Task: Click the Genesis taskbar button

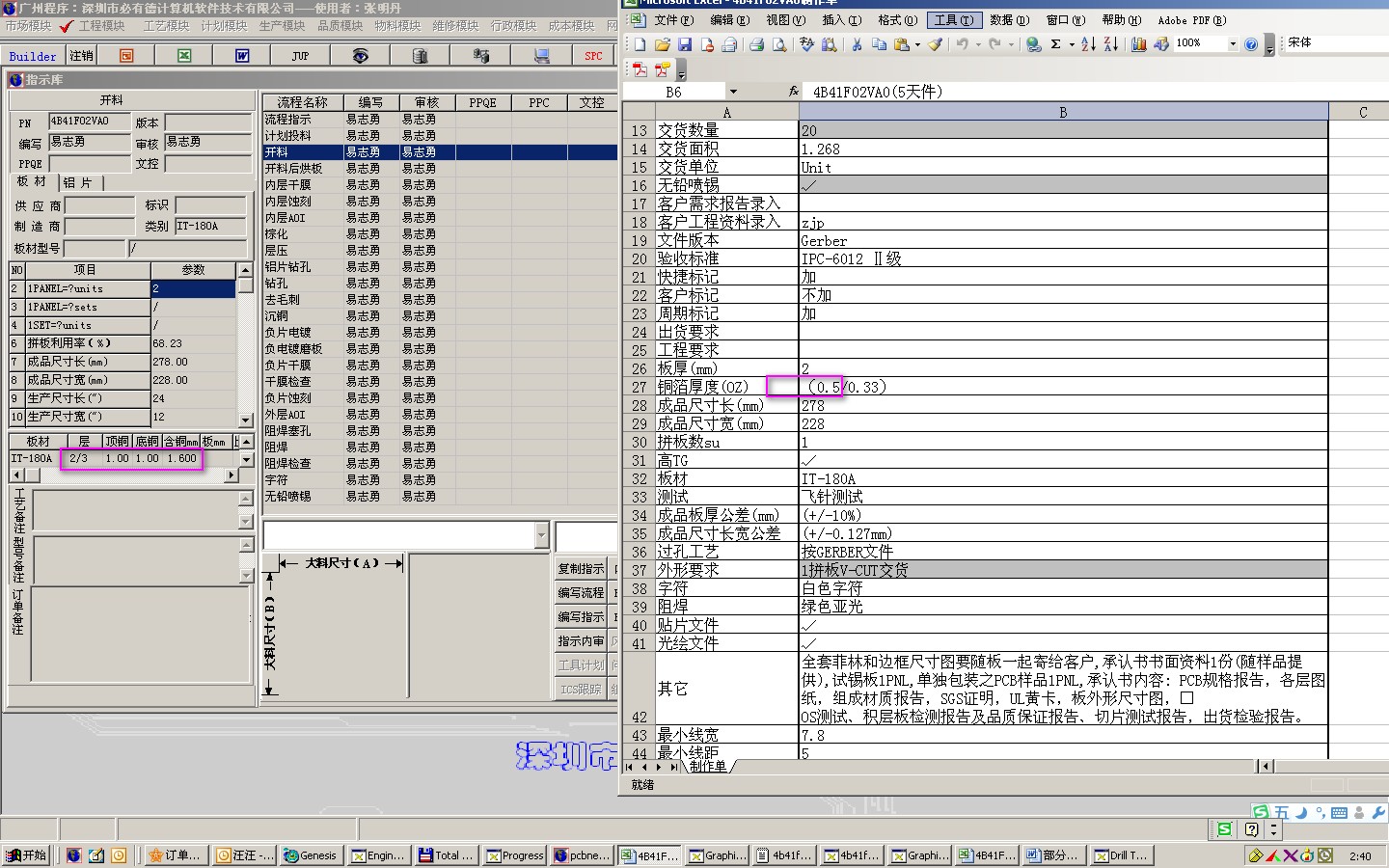Action: [311, 854]
